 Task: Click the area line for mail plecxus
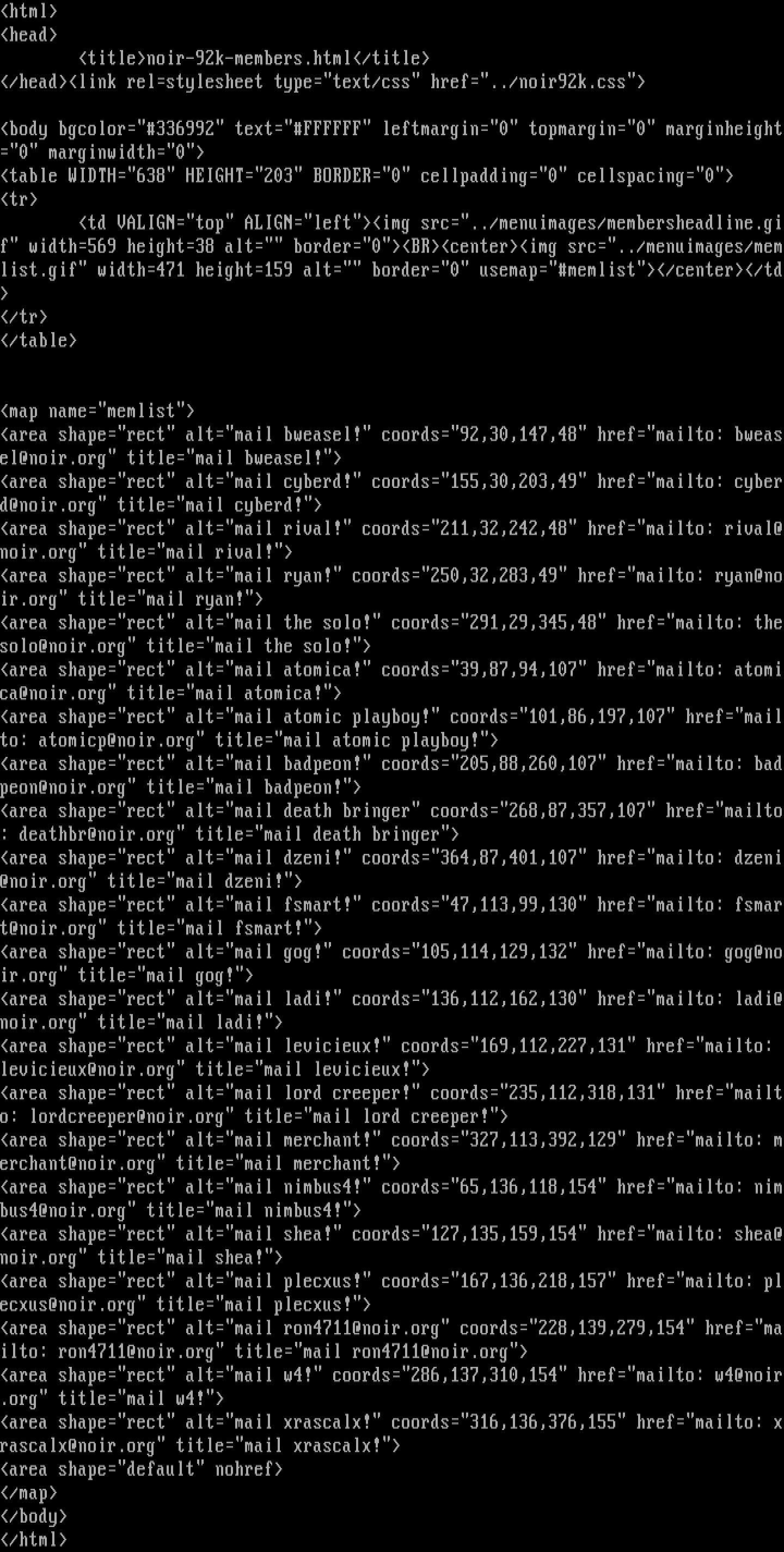coord(391,1292)
